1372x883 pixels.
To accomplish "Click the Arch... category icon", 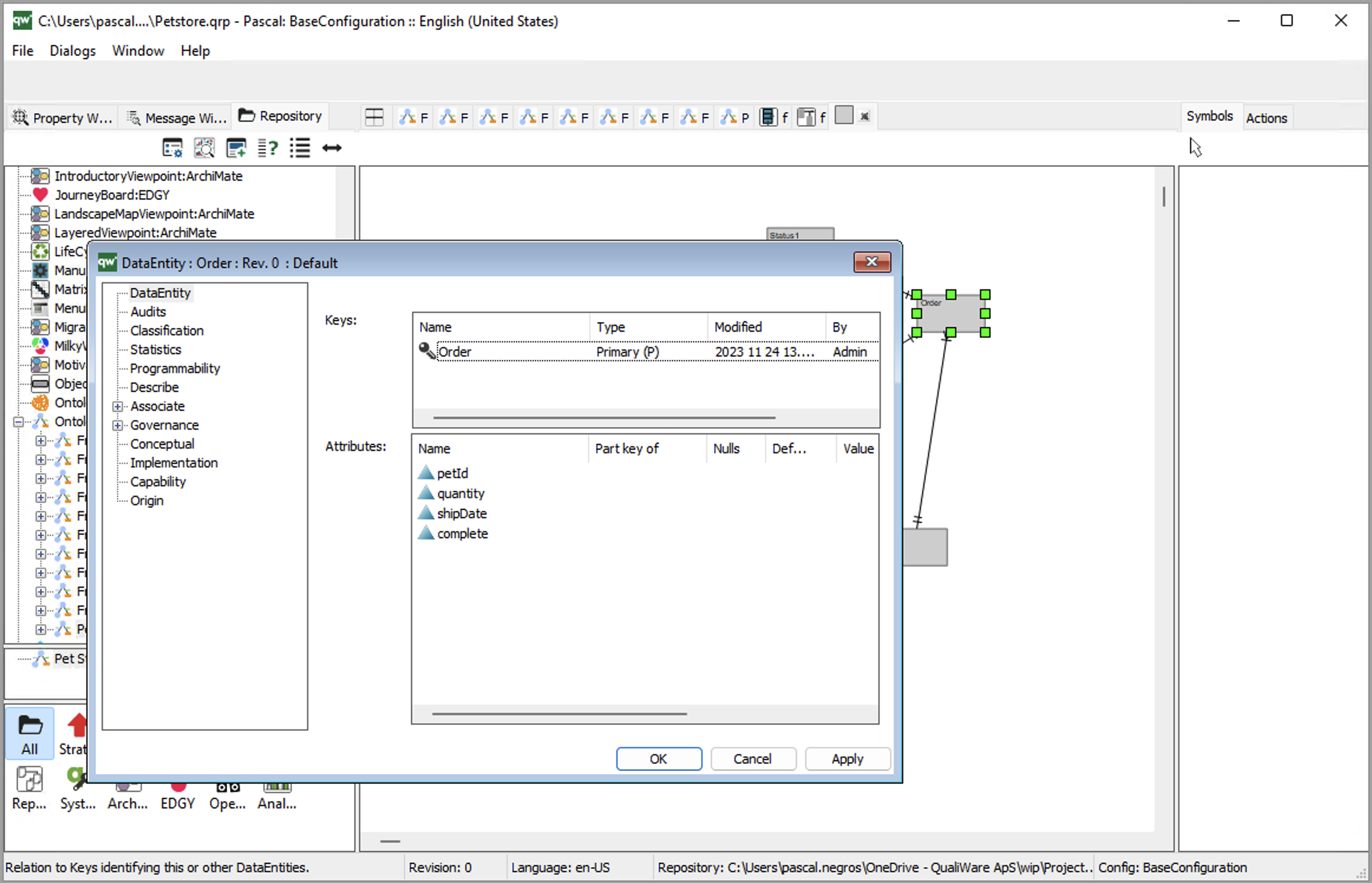I will point(128,796).
